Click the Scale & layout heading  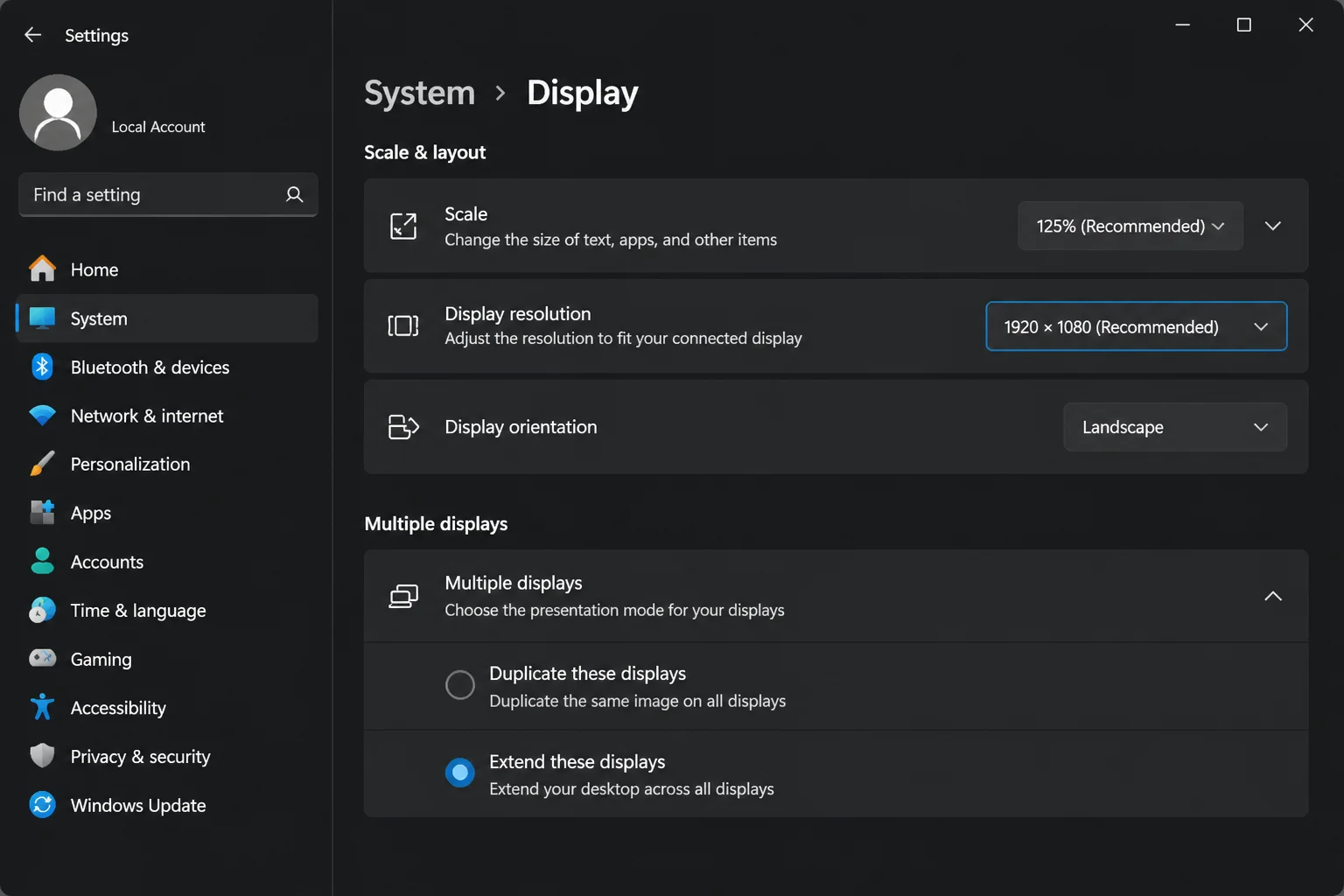(425, 152)
